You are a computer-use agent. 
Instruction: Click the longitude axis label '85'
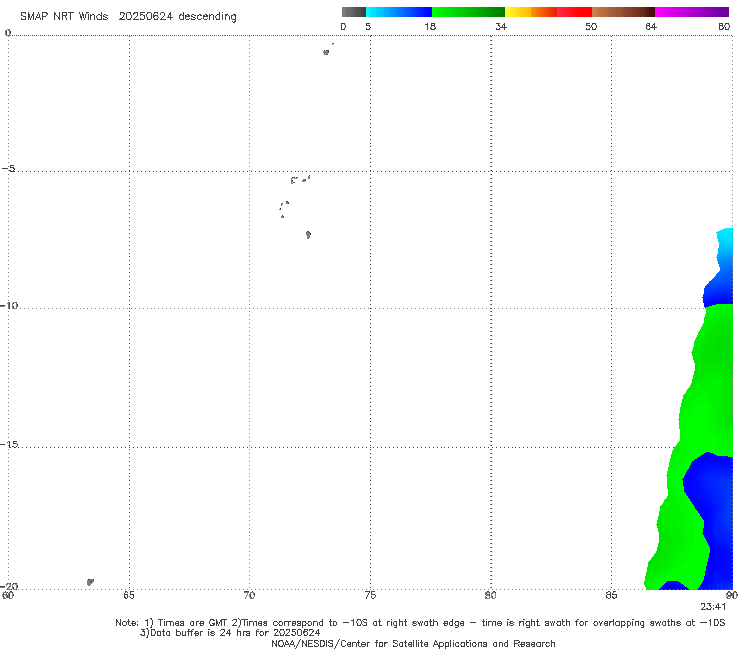611,595
